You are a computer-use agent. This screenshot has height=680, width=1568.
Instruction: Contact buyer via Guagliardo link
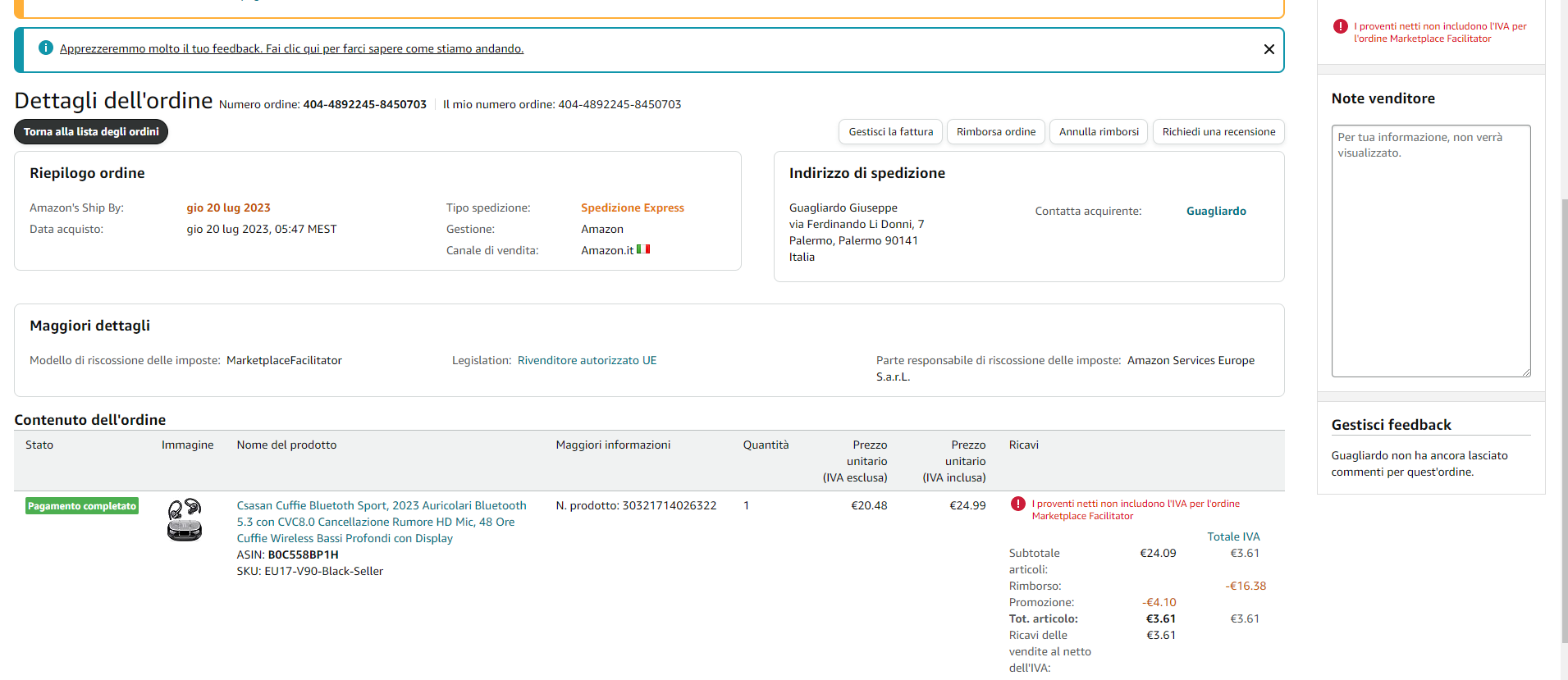(x=1215, y=212)
